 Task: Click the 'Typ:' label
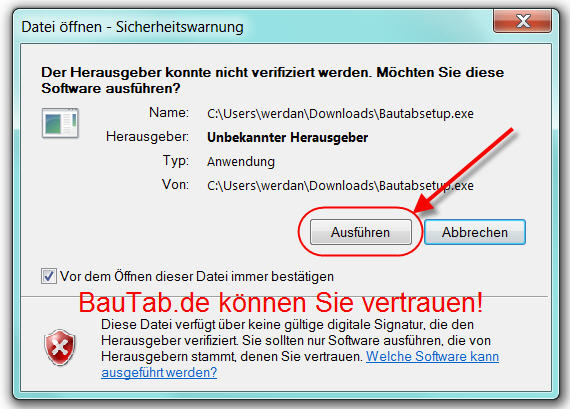point(176,161)
